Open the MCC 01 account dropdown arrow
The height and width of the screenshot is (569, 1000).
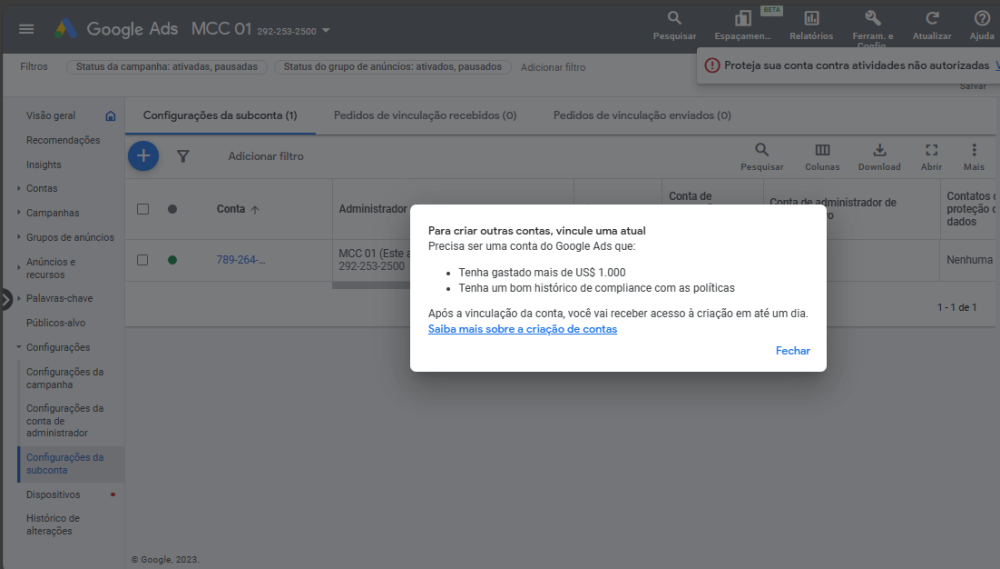pos(326,30)
